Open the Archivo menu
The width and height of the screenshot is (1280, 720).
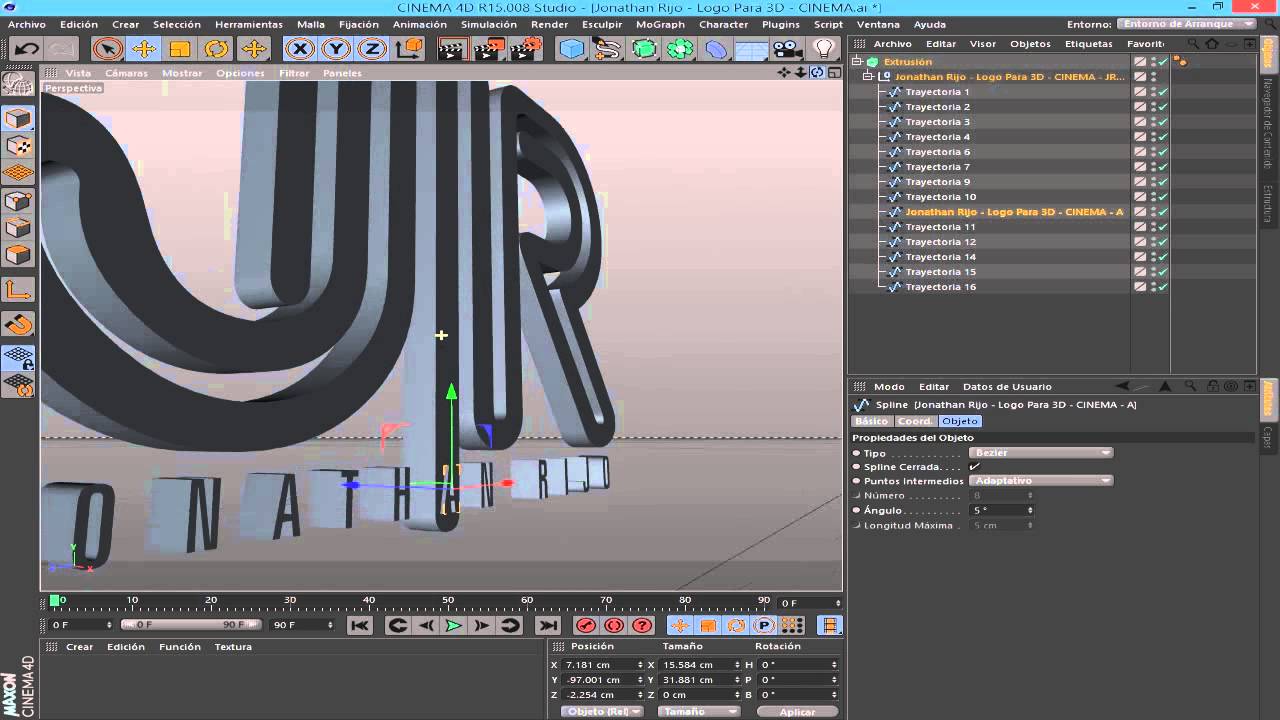point(27,24)
